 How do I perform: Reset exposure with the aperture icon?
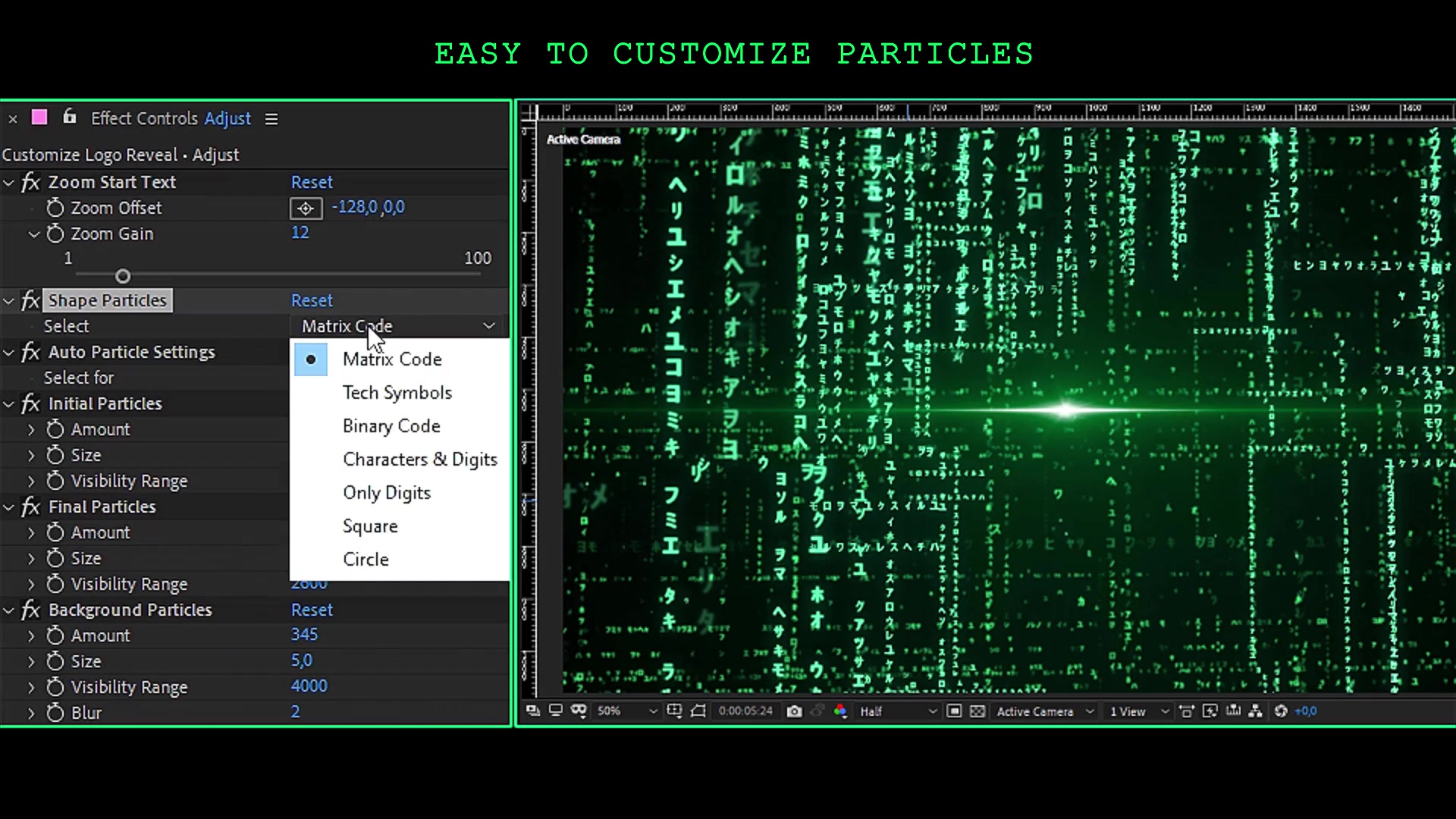coord(1281,711)
